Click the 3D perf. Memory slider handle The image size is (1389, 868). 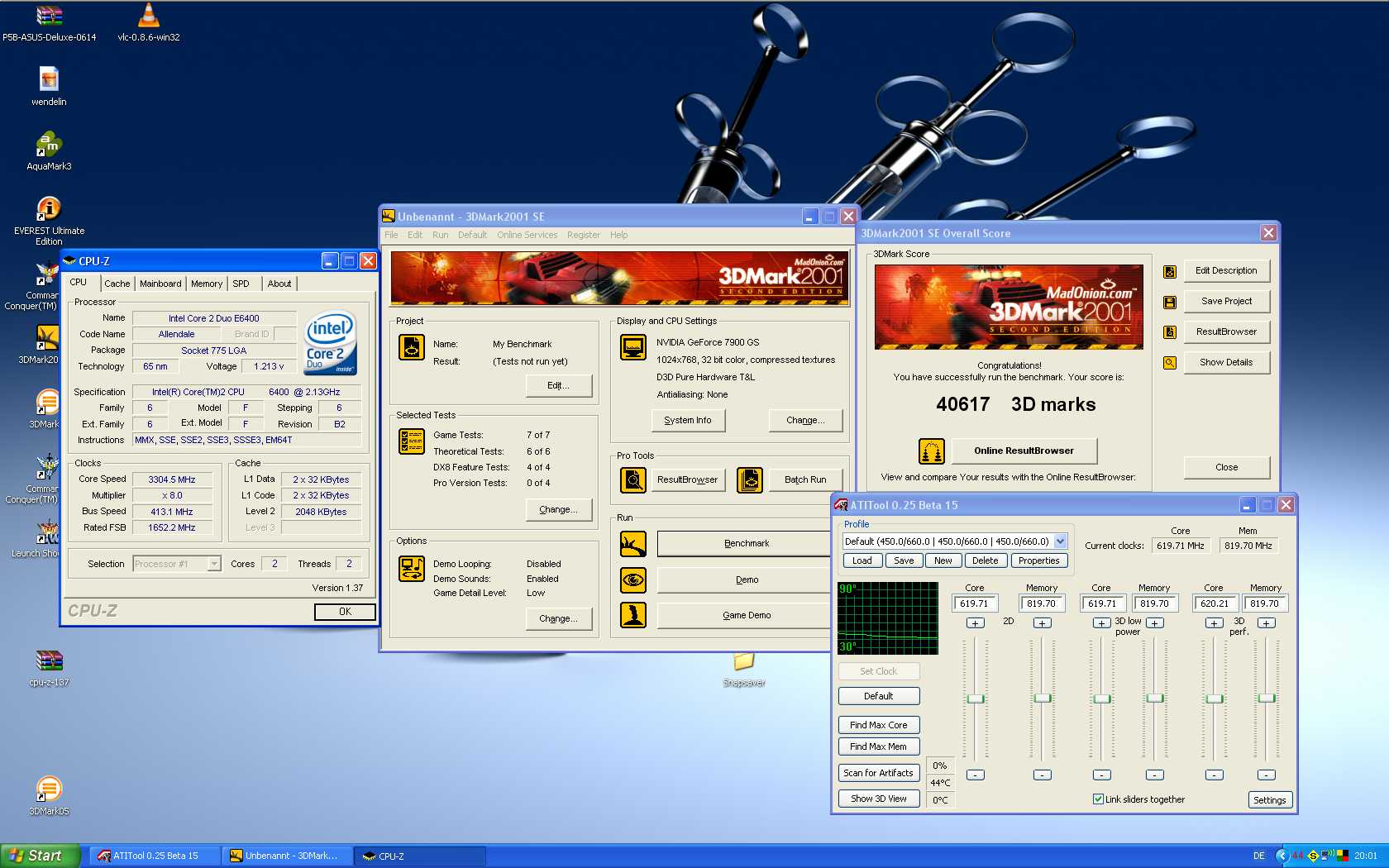1267,699
